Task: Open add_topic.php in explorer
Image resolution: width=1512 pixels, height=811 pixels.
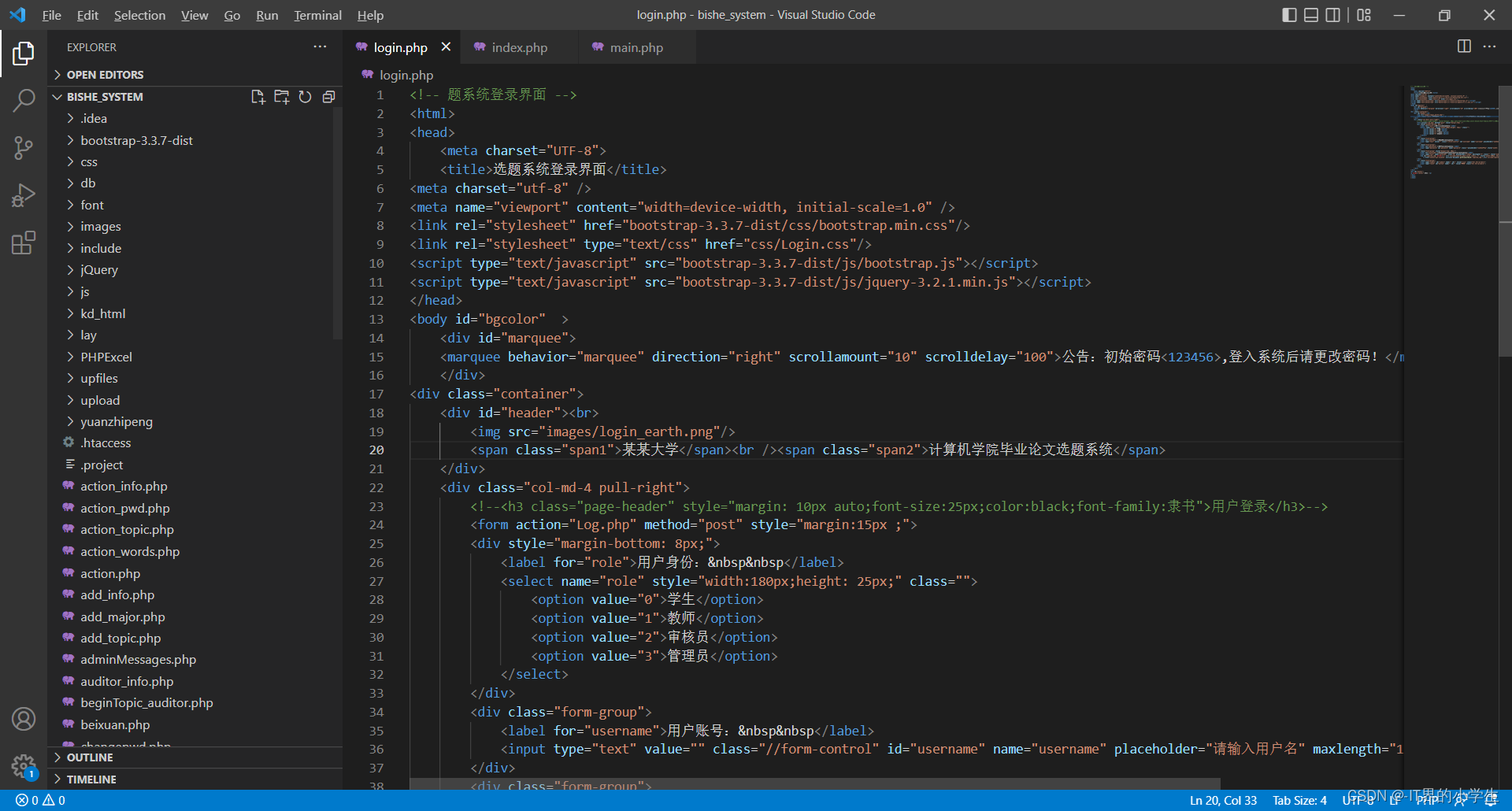Action: [195, 639]
